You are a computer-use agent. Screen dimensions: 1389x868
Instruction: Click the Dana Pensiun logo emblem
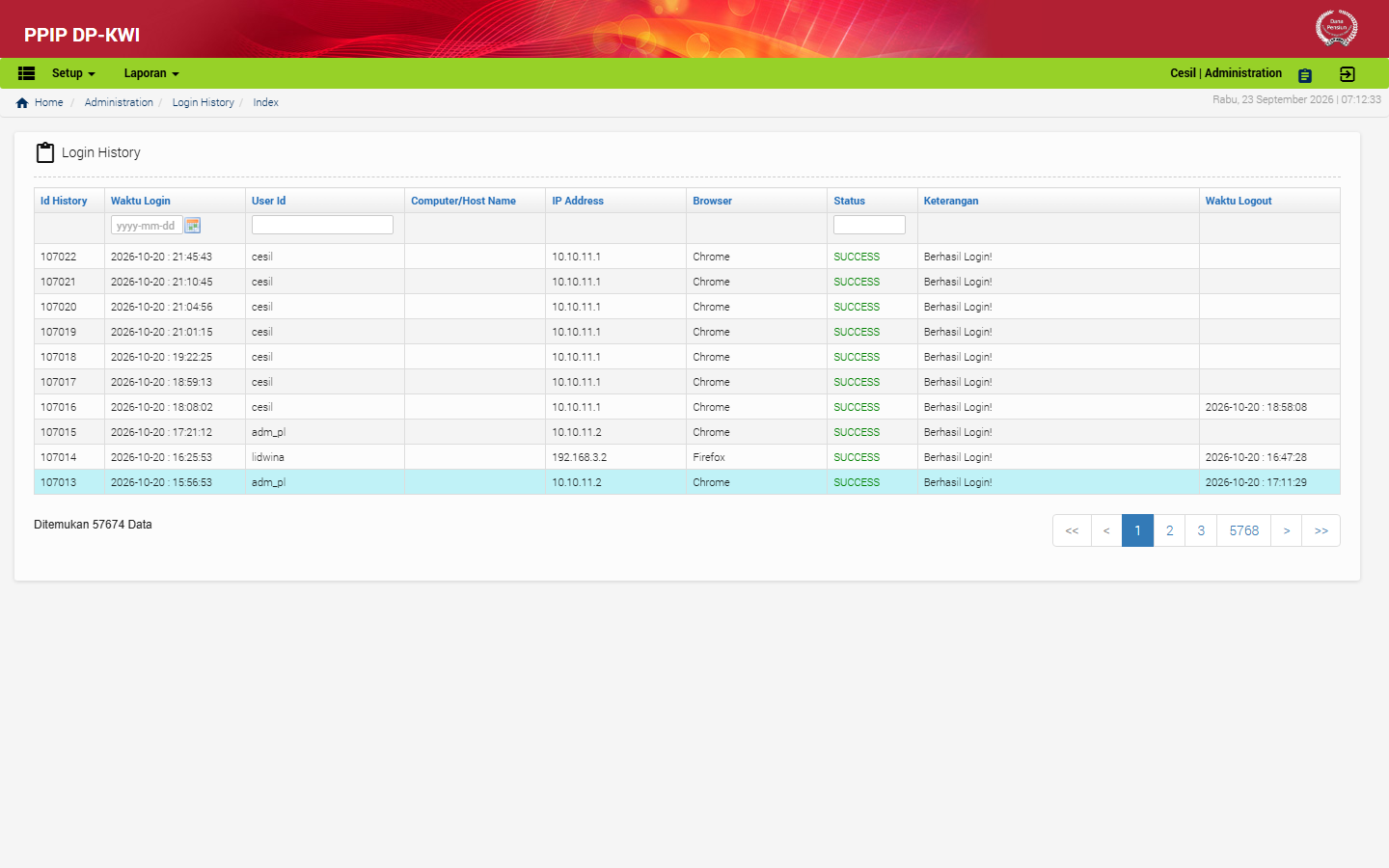click(x=1337, y=27)
